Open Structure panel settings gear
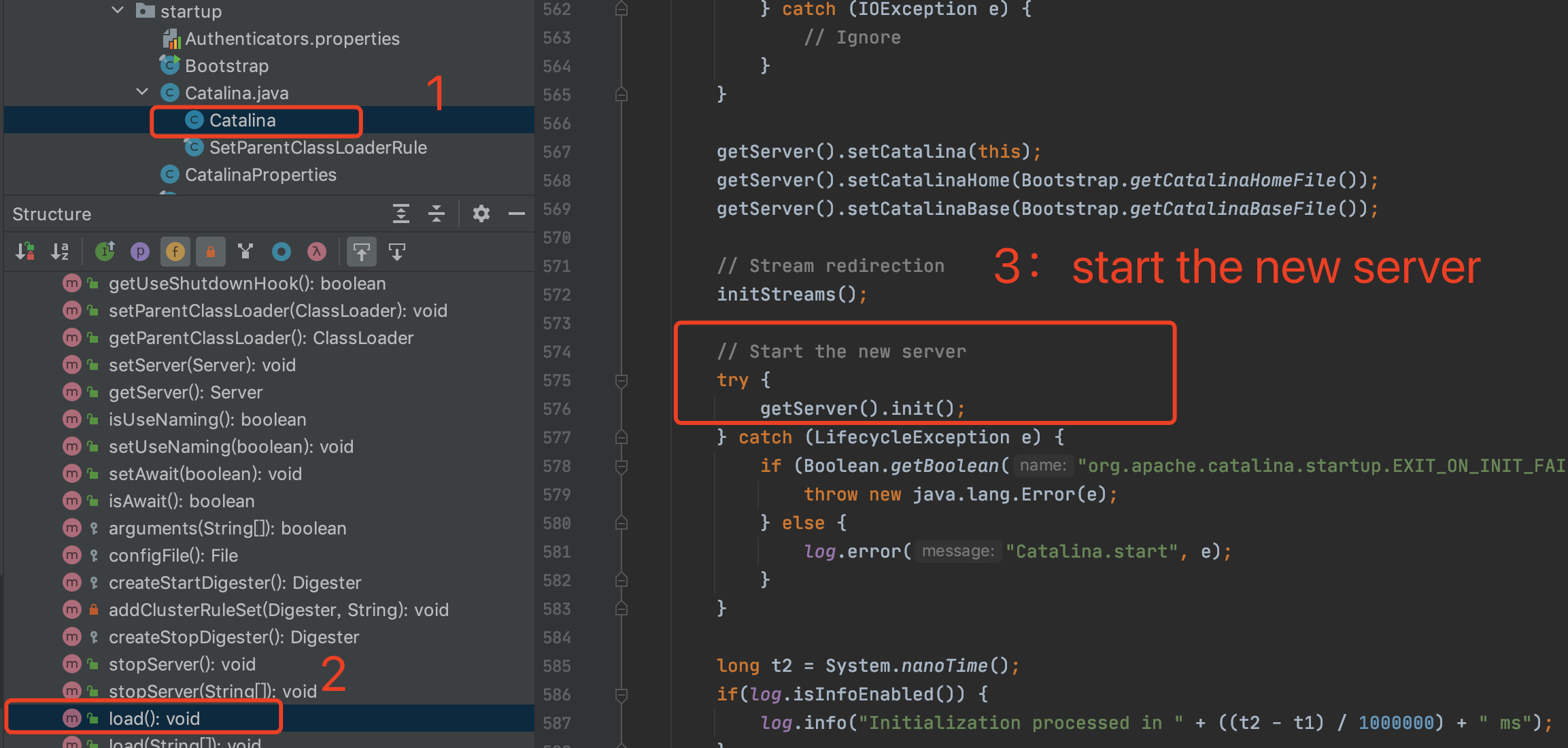Image resolution: width=1568 pixels, height=748 pixels. tap(481, 214)
